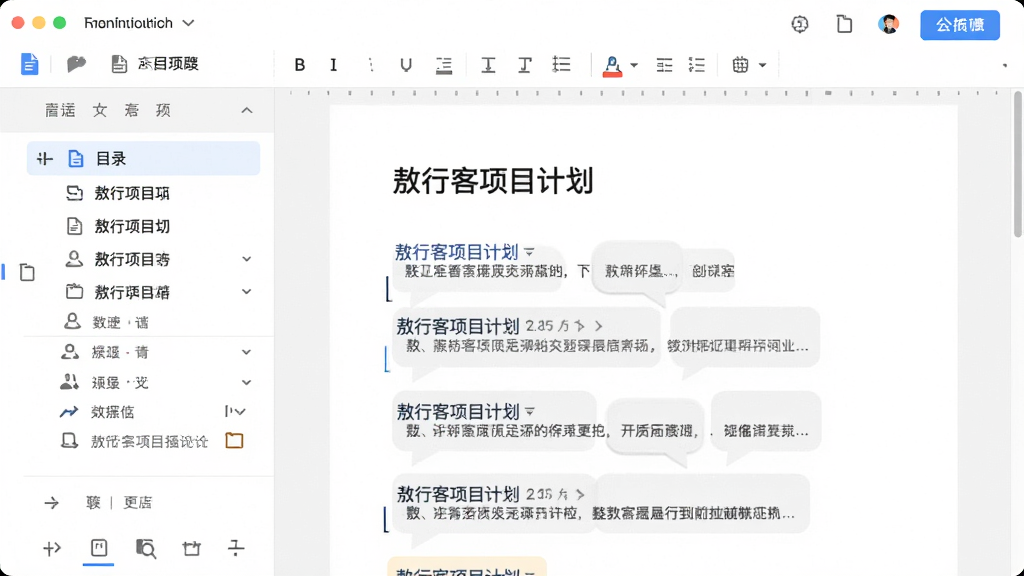Apply the red text highlight color
The height and width of the screenshot is (576, 1024).
612,66
